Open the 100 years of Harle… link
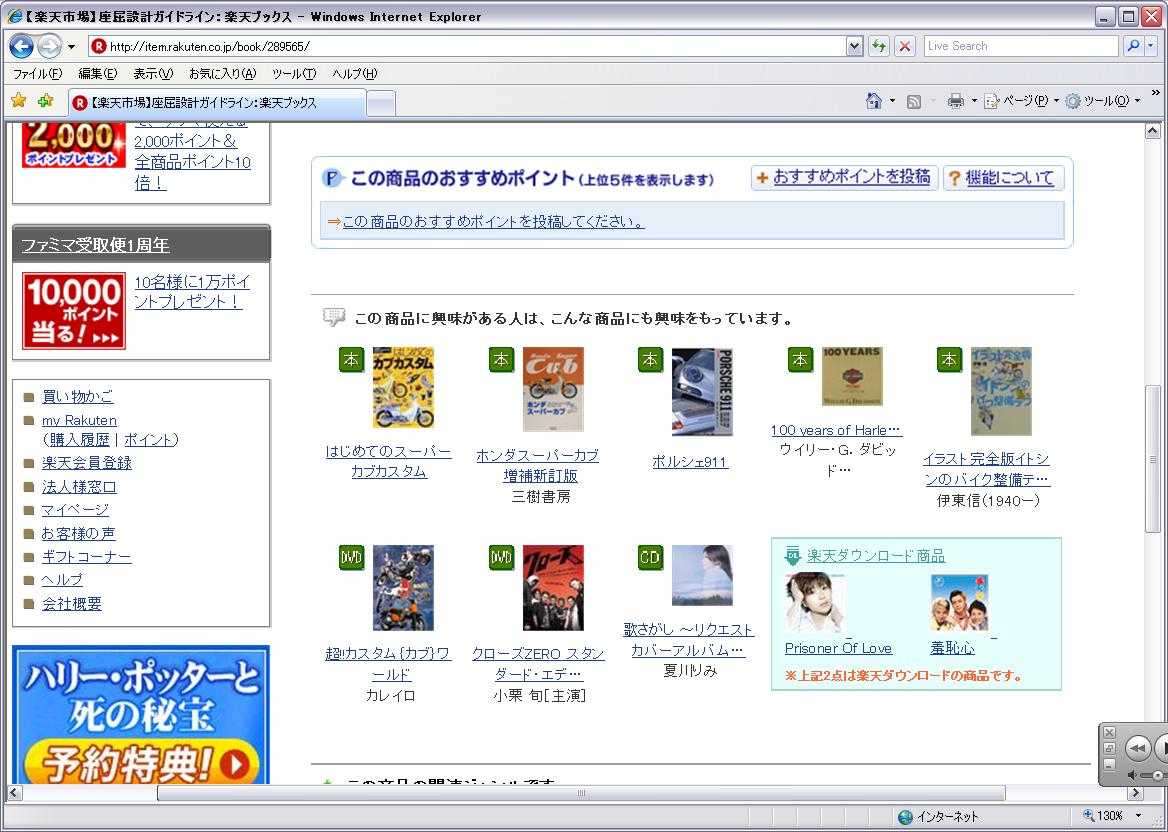 (836, 430)
